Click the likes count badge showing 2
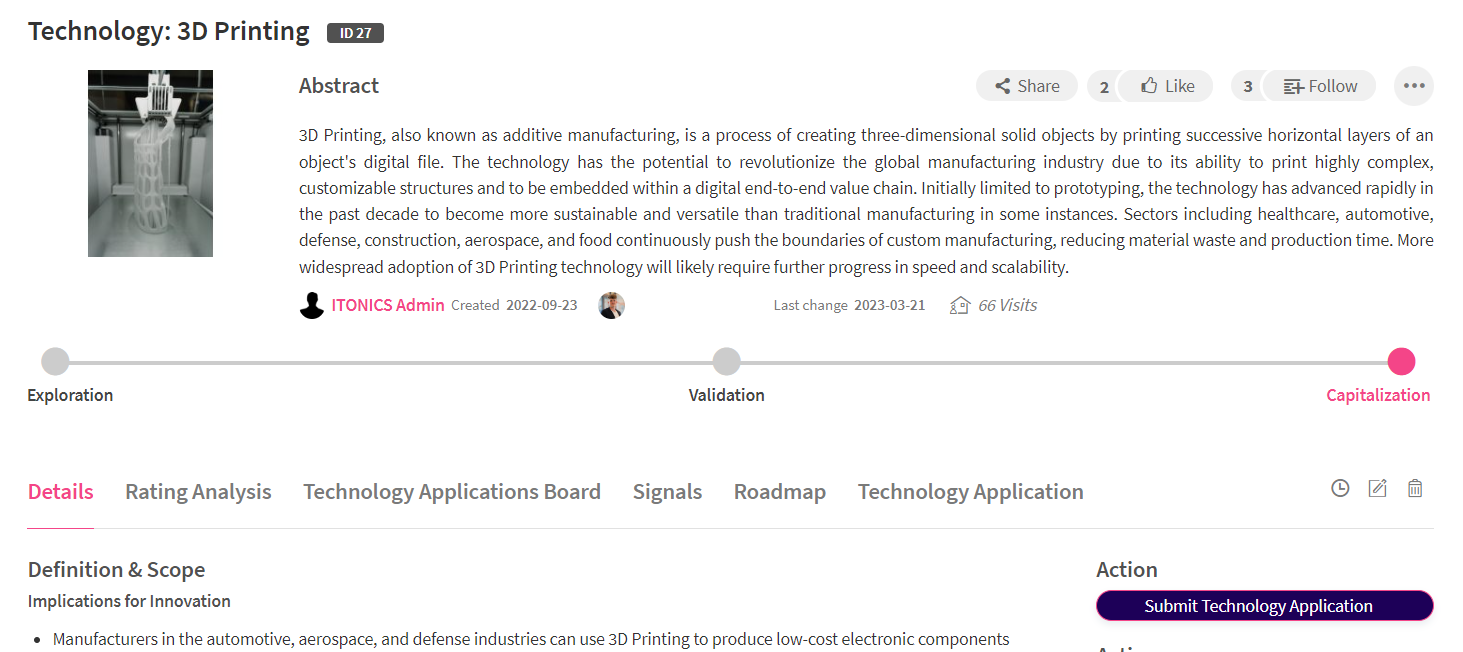1463x652 pixels. (x=1104, y=87)
